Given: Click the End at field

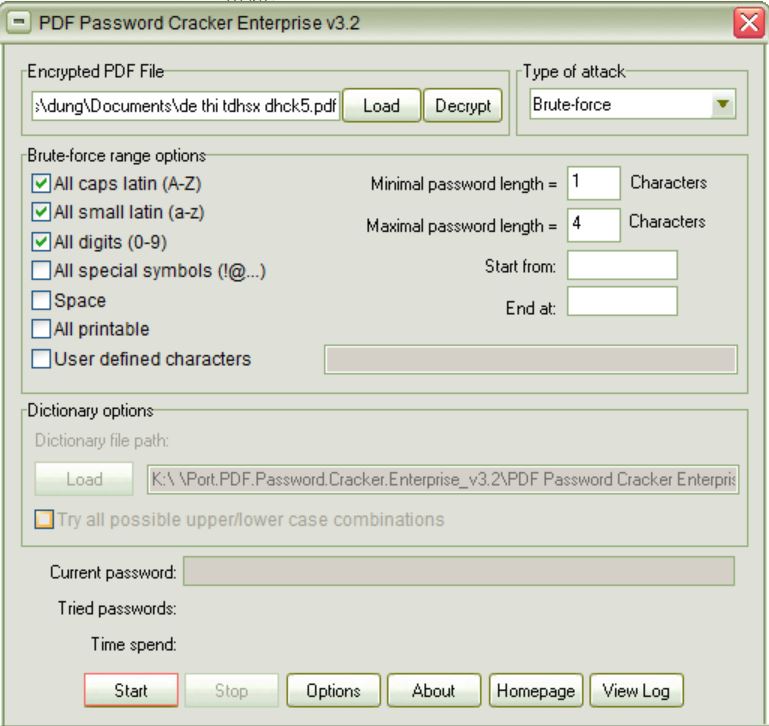Looking at the screenshot, I should pyautogui.click(x=622, y=301).
